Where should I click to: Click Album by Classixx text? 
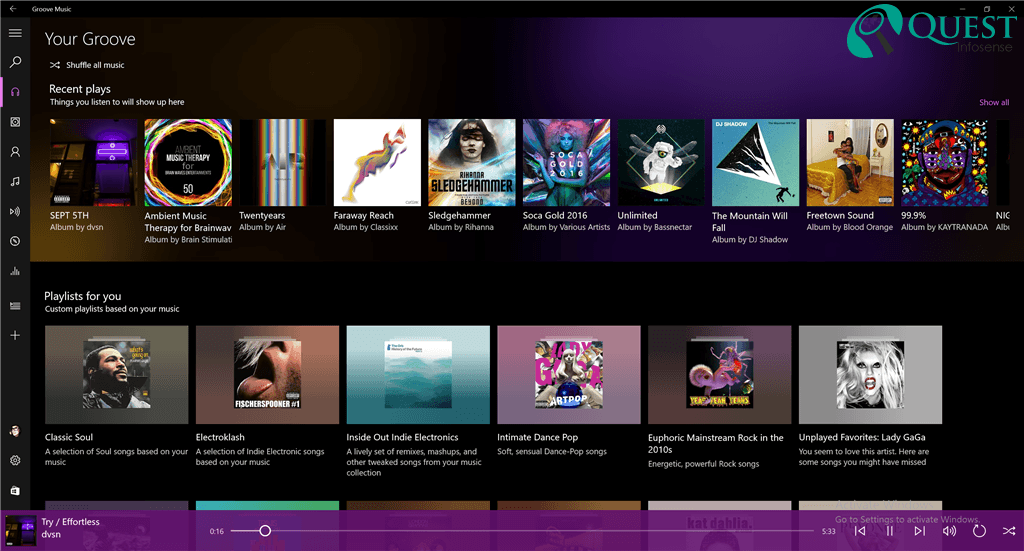coord(366,227)
